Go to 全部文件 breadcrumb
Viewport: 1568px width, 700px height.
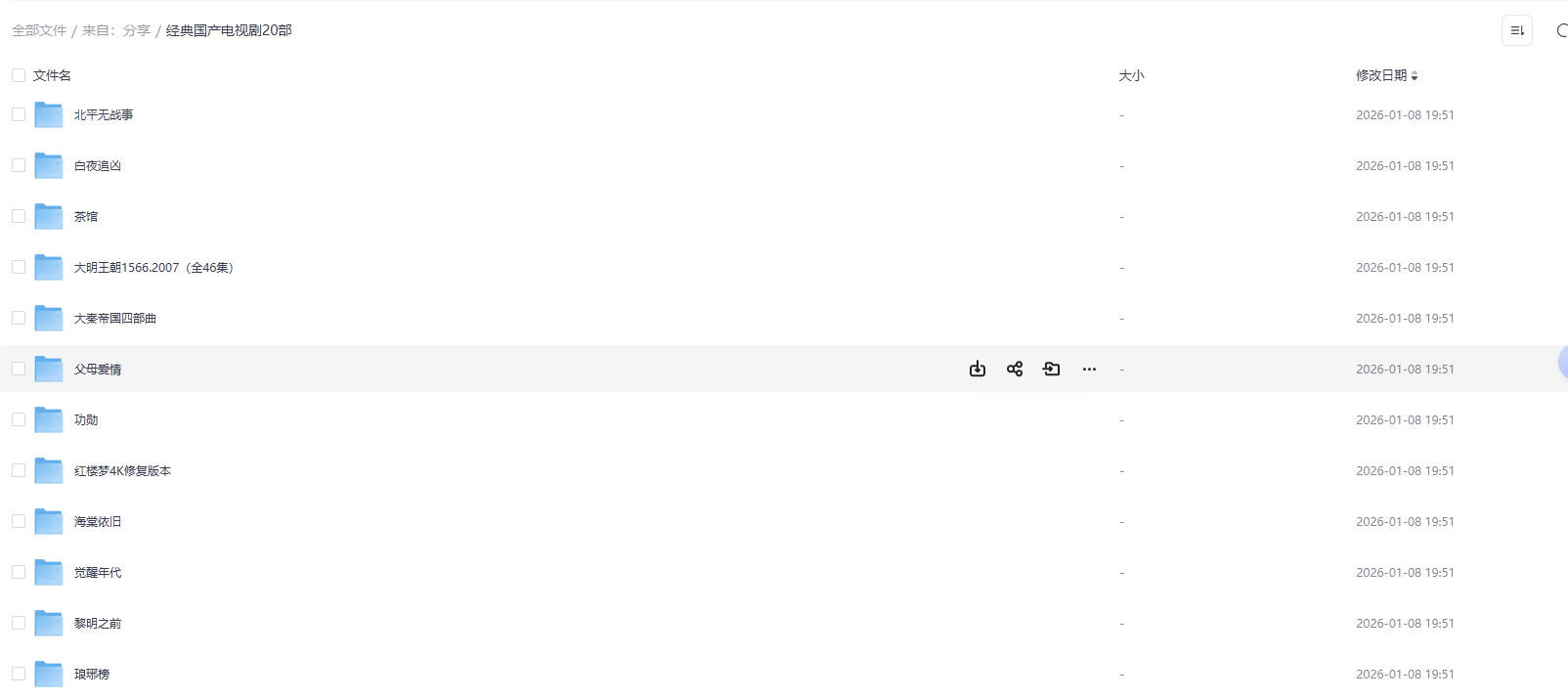click(x=39, y=30)
